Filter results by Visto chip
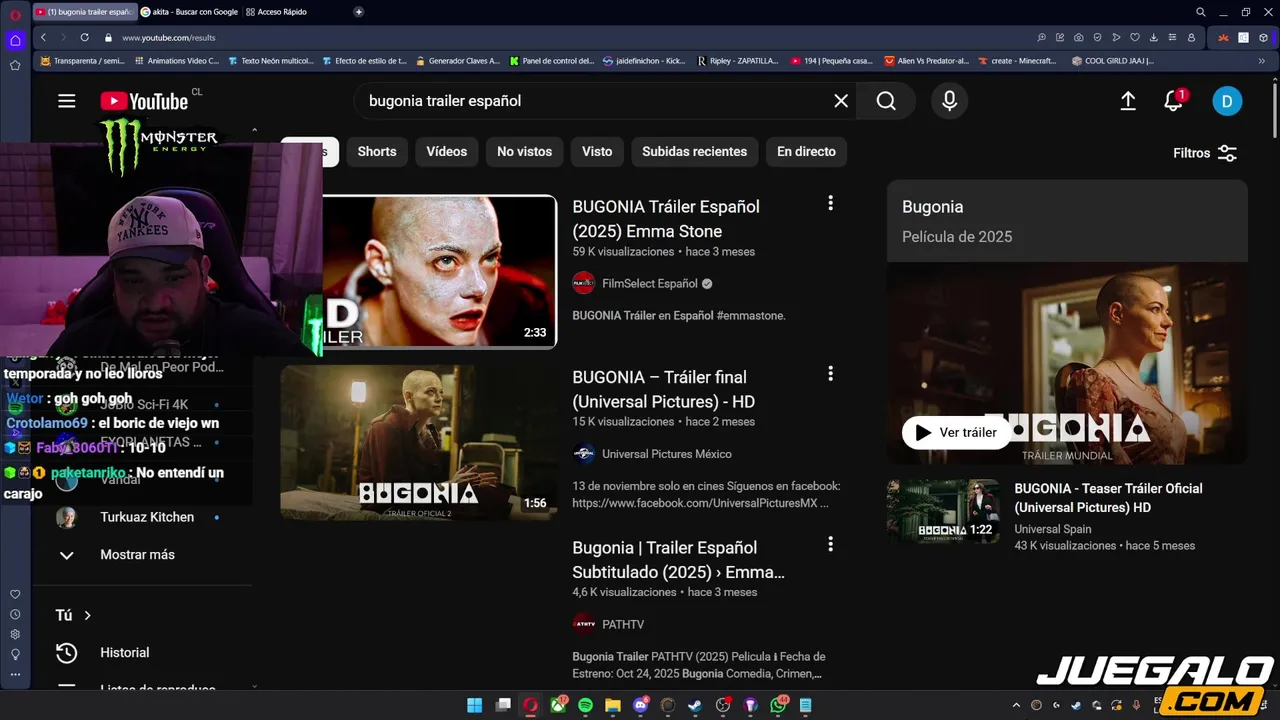The image size is (1280, 720). pyautogui.click(x=597, y=152)
